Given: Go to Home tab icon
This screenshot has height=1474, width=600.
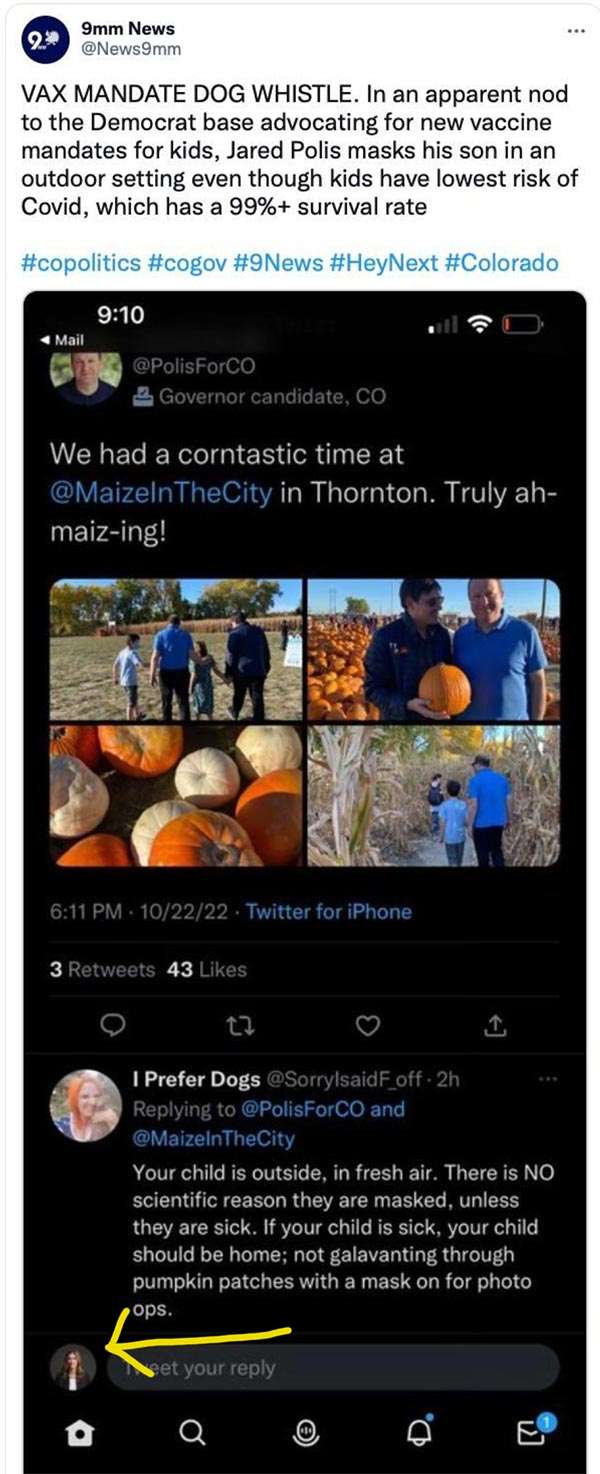Looking at the screenshot, I should (x=78, y=1433).
